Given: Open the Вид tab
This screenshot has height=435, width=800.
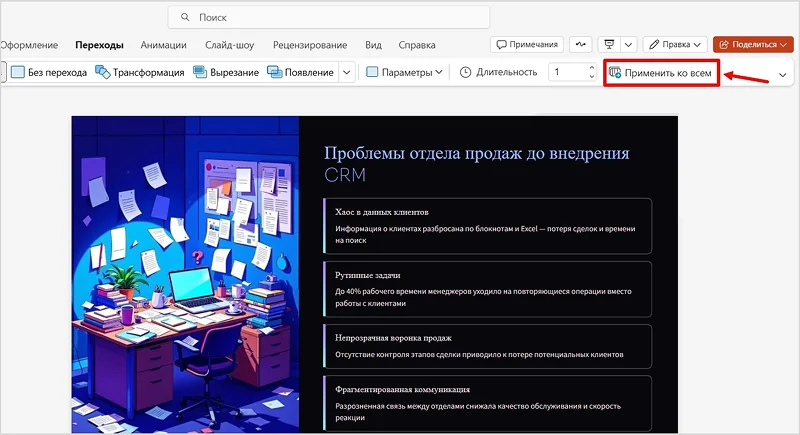Looking at the screenshot, I should click(373, 45).
